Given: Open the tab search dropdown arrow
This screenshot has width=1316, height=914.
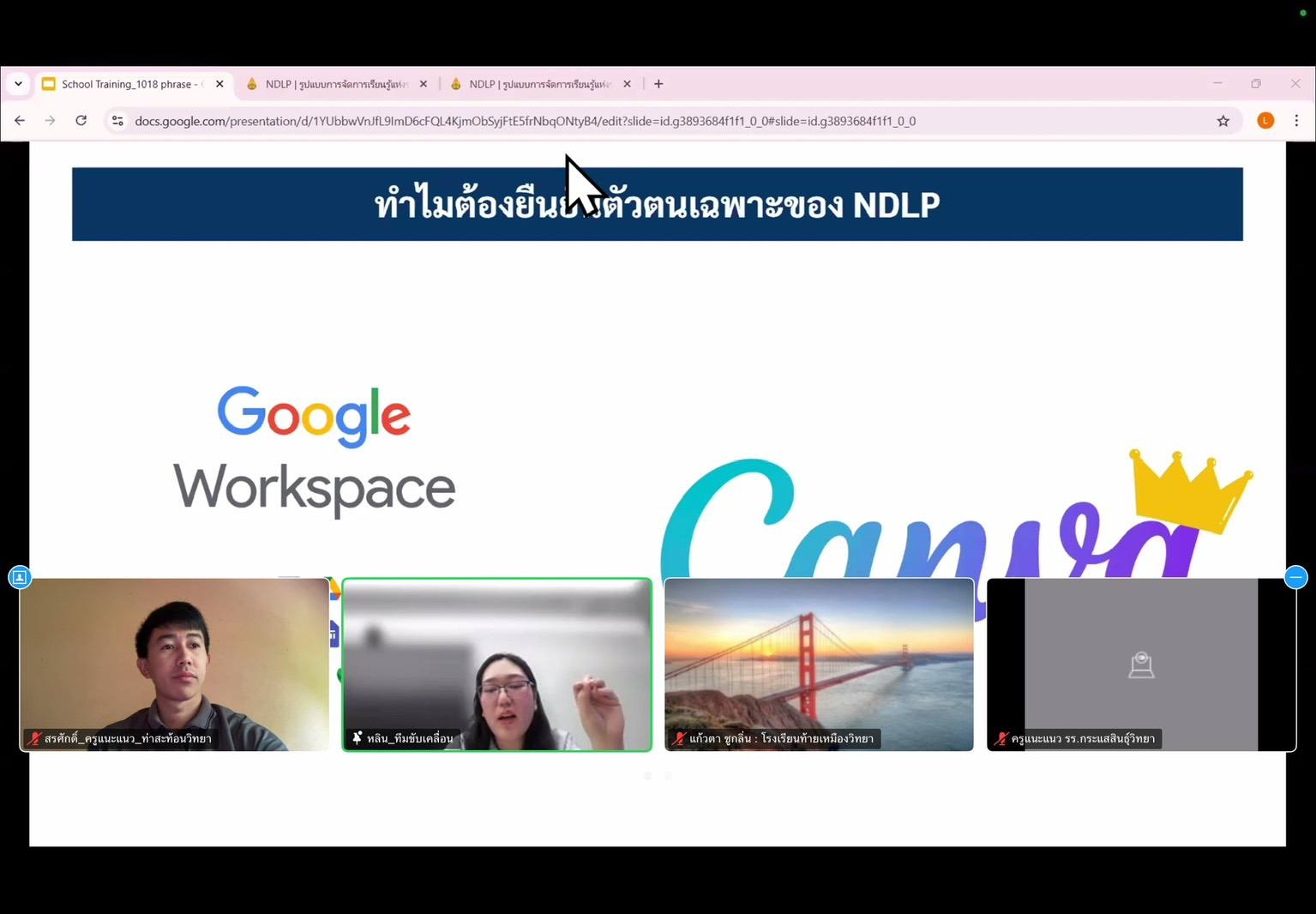Looking at the screenshot, I should pos(18,84).
